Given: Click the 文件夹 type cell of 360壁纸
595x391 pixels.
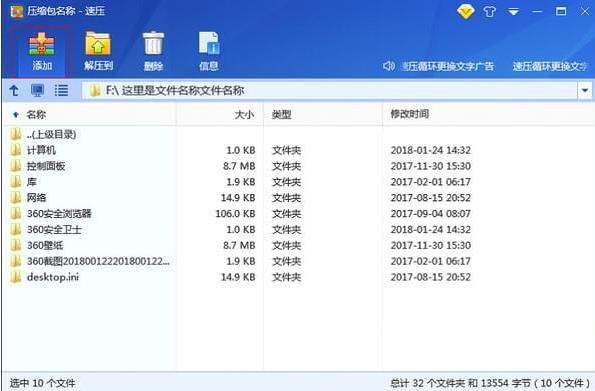Looking at the screenshot, I should [x=286, y=246].
